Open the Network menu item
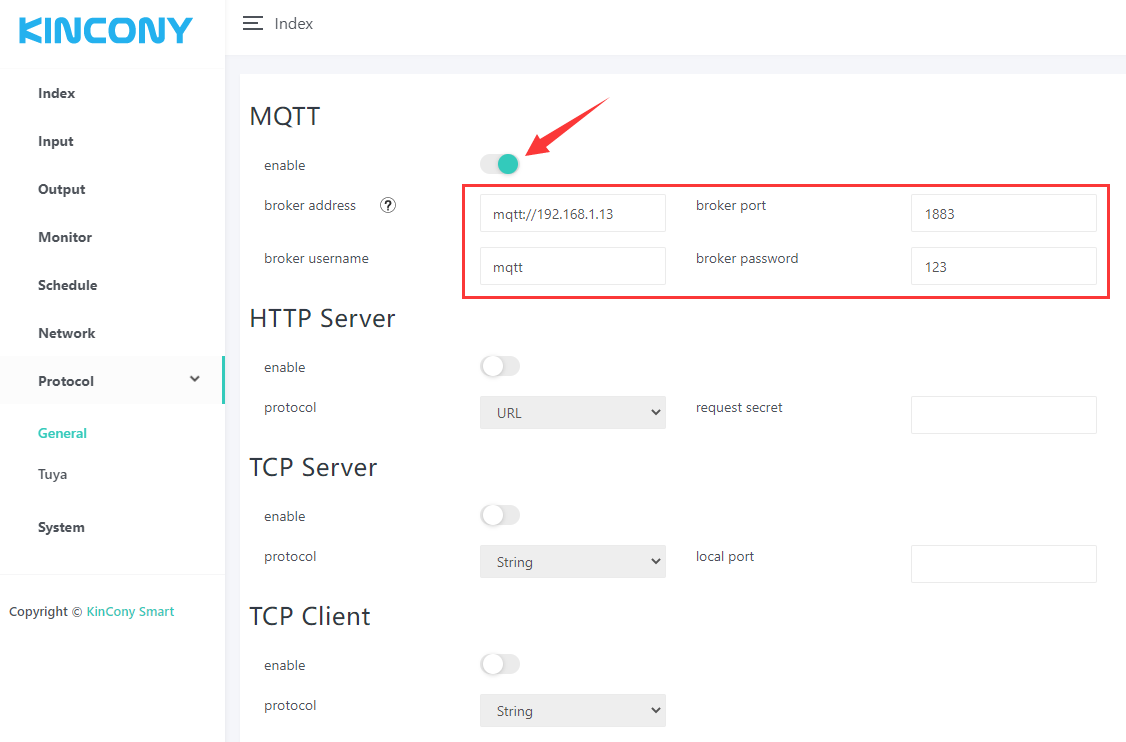Image resolution: width=1126 pixels, height=742 pixels. 67,333
